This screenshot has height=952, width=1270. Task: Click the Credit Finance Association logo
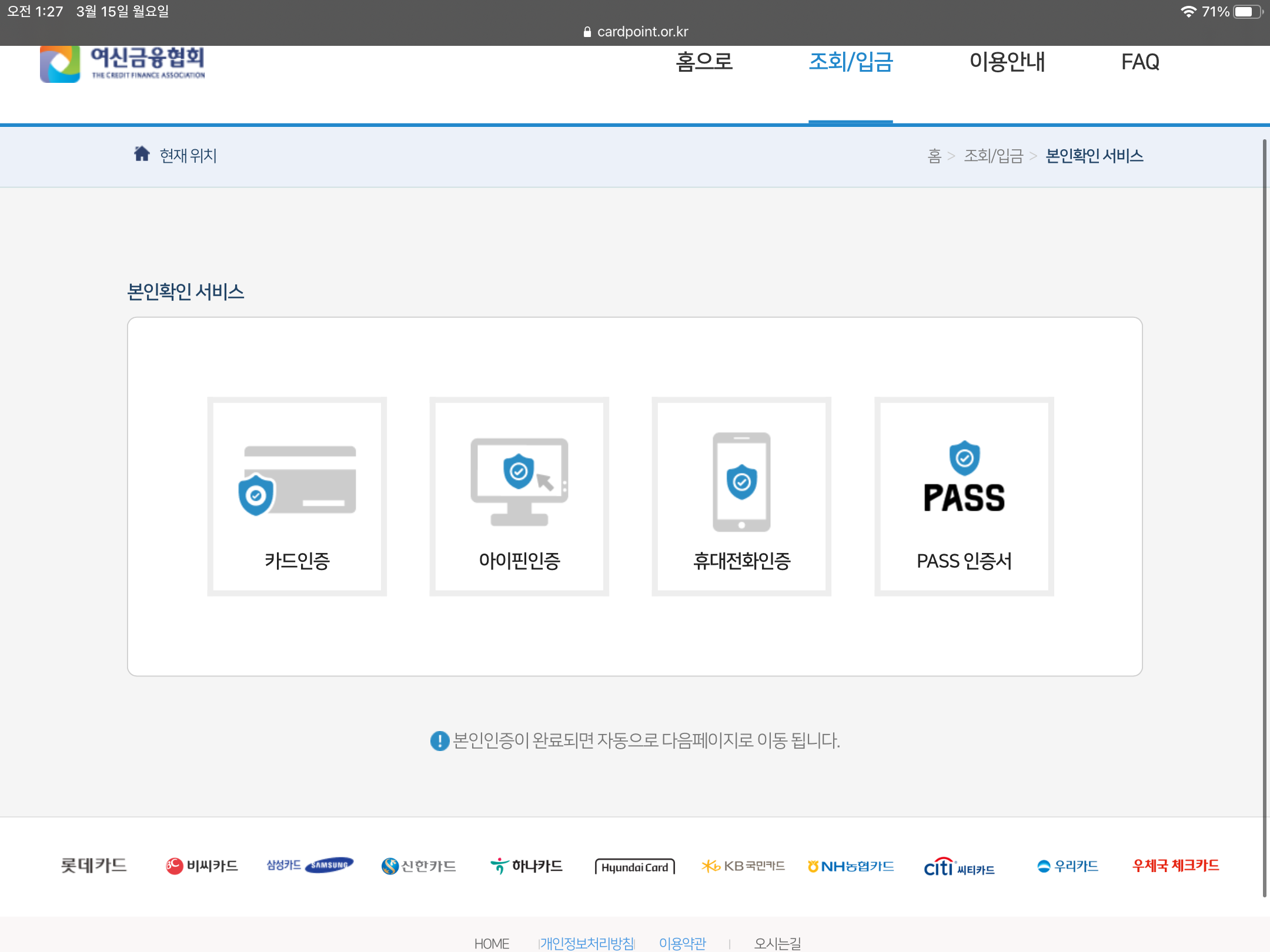click(123, 63)
